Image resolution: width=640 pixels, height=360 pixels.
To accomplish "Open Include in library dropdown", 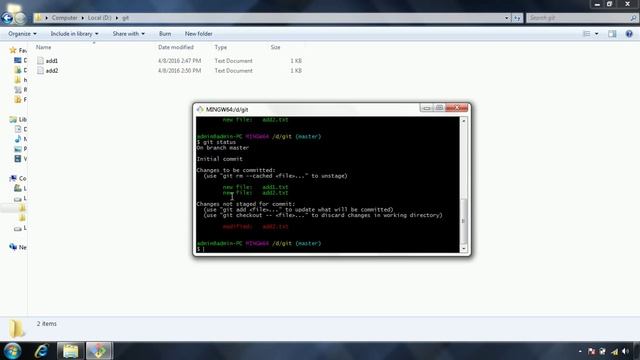I will coord(74,34).
